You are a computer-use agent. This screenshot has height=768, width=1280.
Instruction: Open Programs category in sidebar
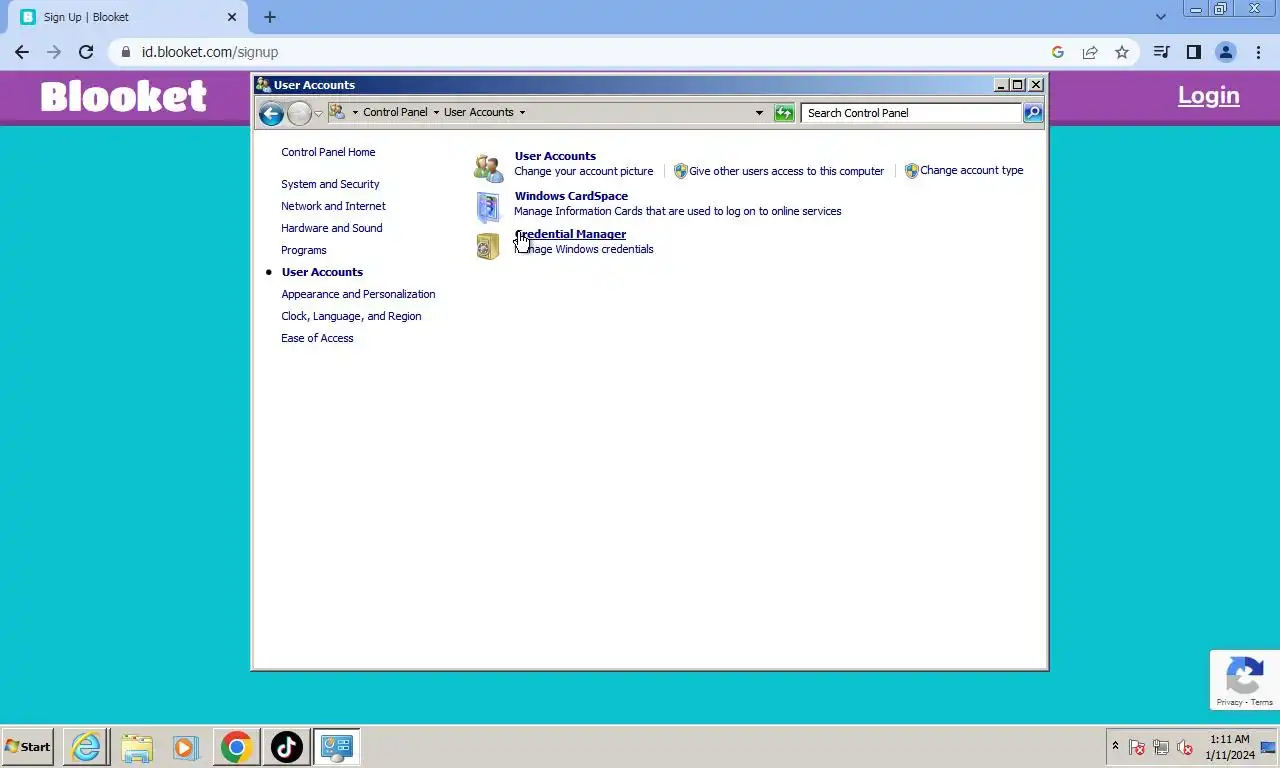[303, 250]
